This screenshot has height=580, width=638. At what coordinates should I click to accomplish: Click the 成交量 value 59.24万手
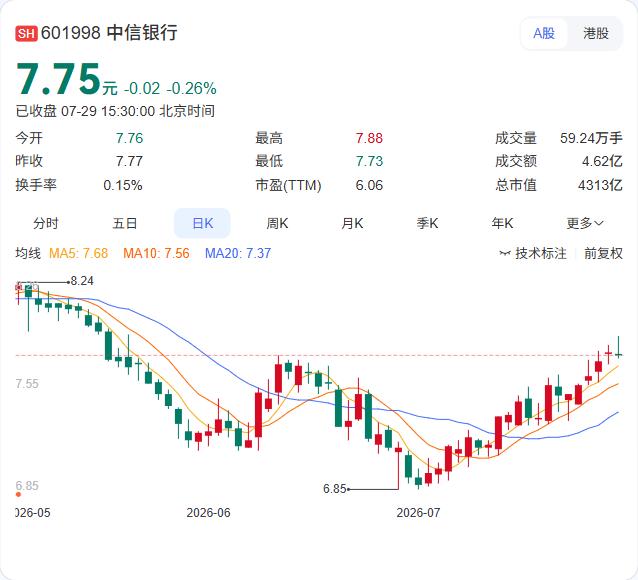591,138
